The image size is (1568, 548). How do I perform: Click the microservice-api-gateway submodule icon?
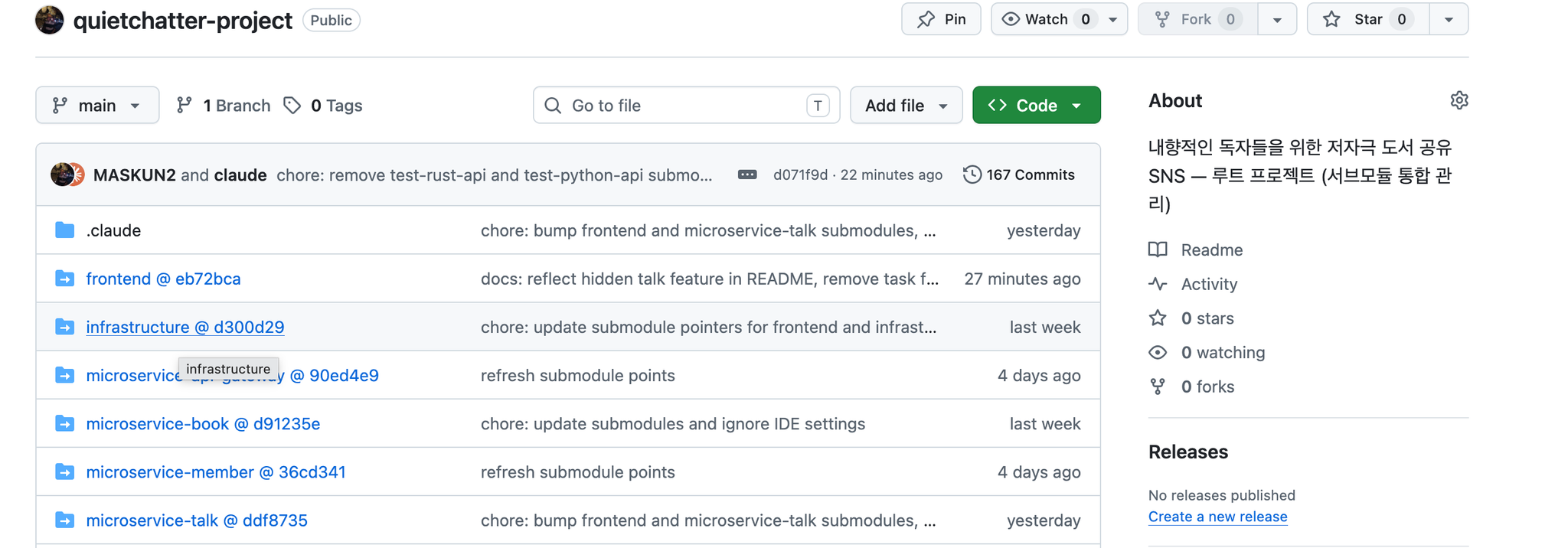pyautogui.click(x=65, y=374)
